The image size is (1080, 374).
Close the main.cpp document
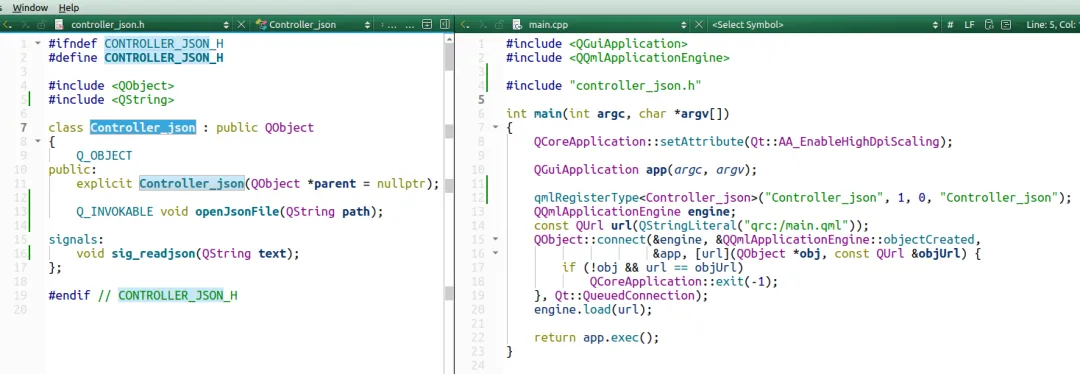(698, 24)
